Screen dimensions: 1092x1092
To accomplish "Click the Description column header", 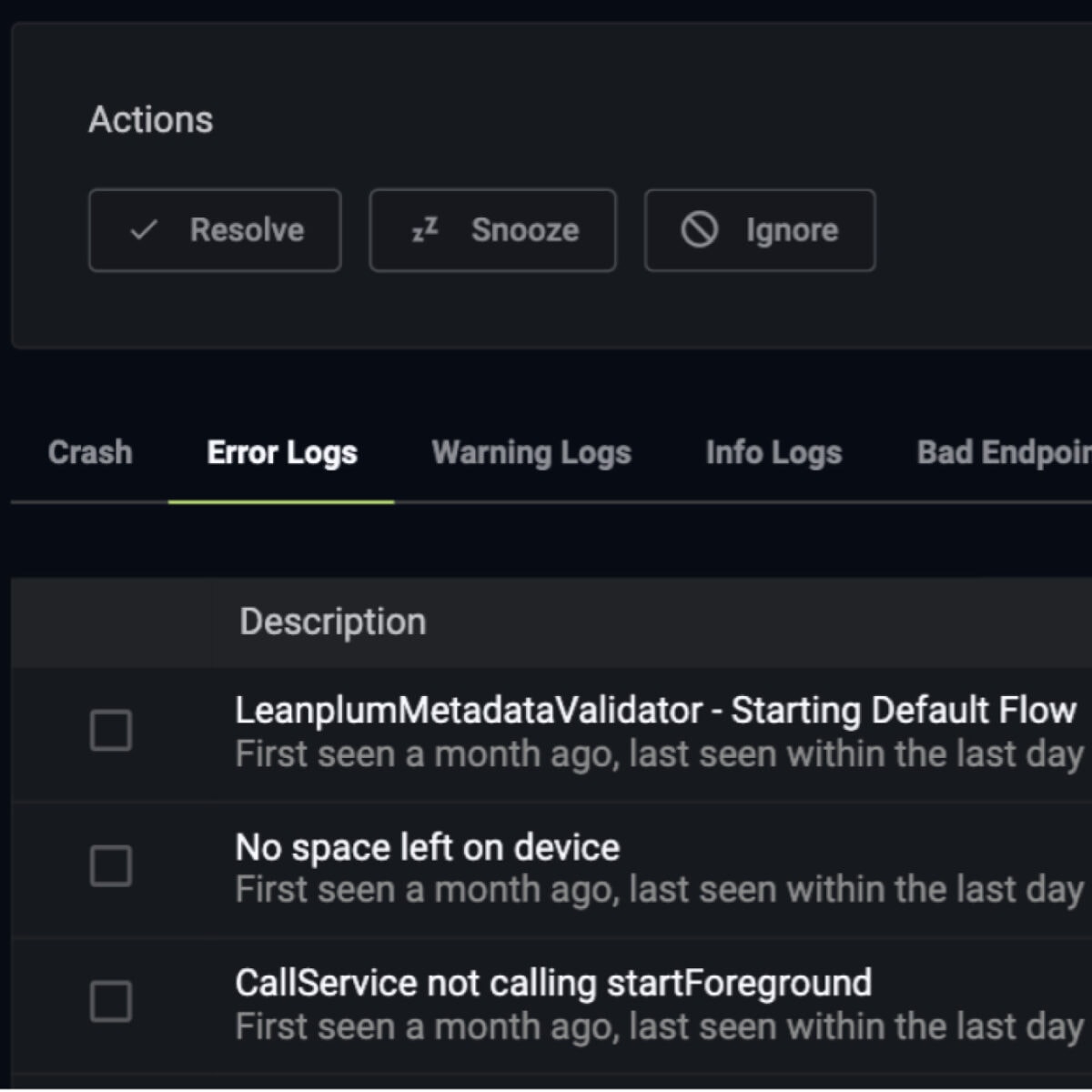I will click(332, 622).
